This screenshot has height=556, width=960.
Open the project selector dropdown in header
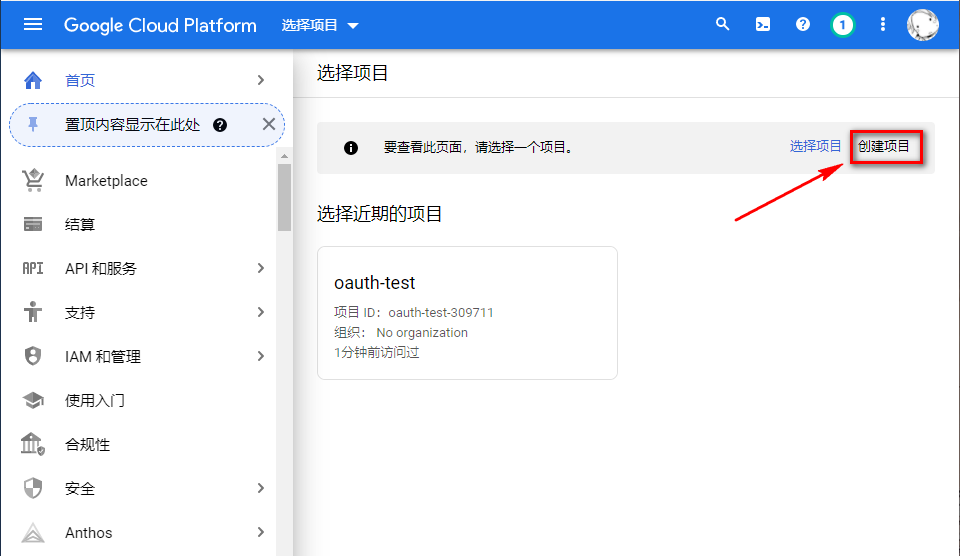[320, 25]
